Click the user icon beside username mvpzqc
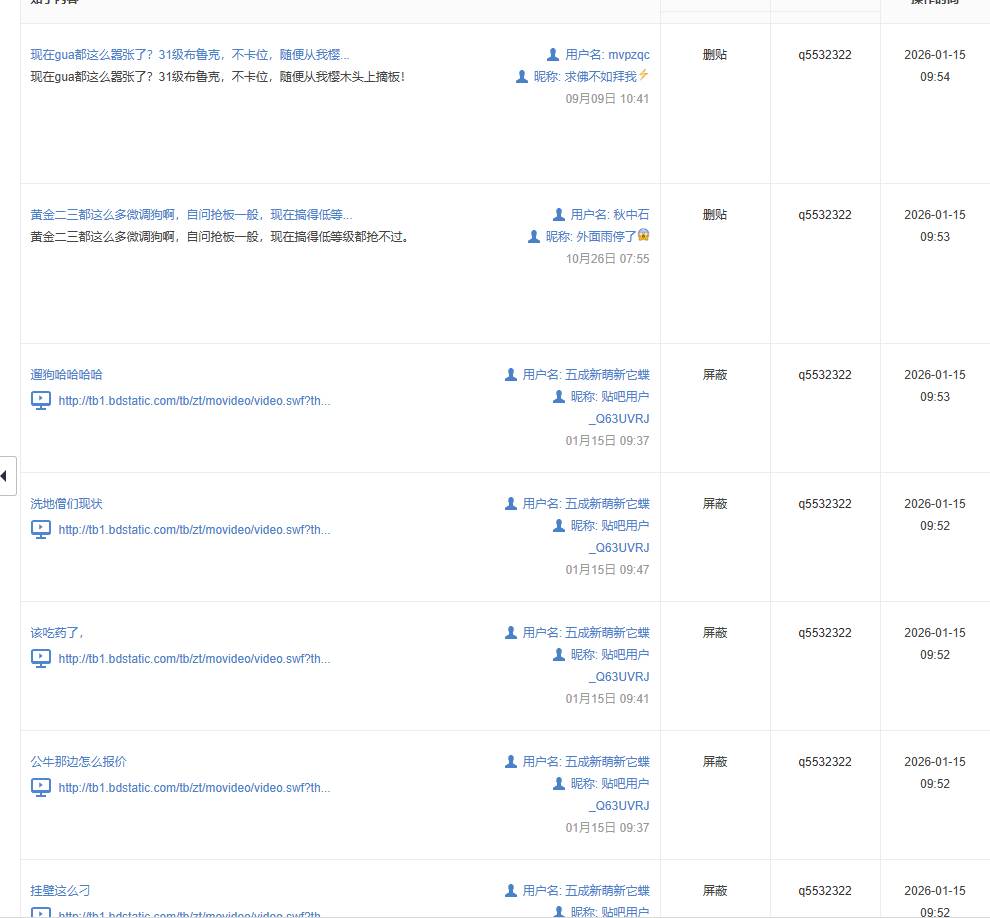This screenshot has width=990, height=918. [x=553, y=54]
